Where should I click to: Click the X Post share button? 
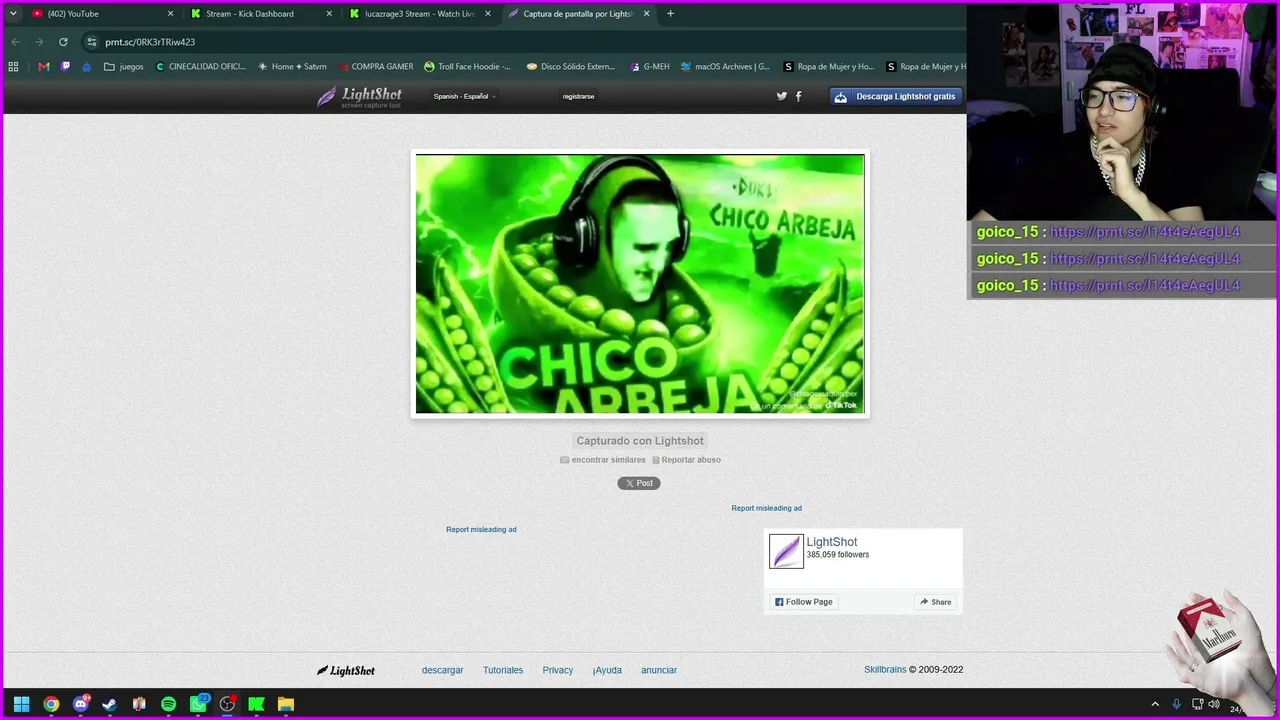[639, 483]
